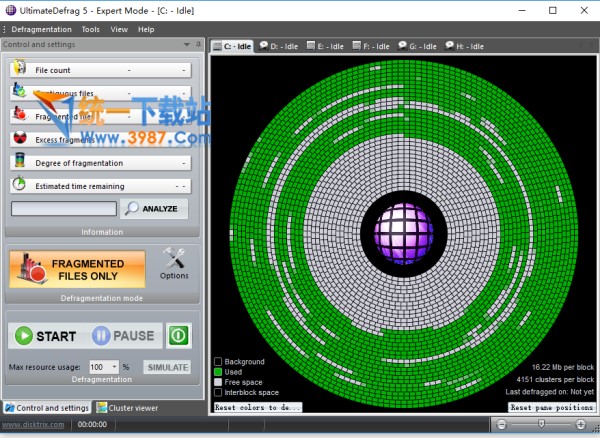This screenshot has height=438, width=600.
Task: Open Options with the wrench icon
Action: pos(174,262)
